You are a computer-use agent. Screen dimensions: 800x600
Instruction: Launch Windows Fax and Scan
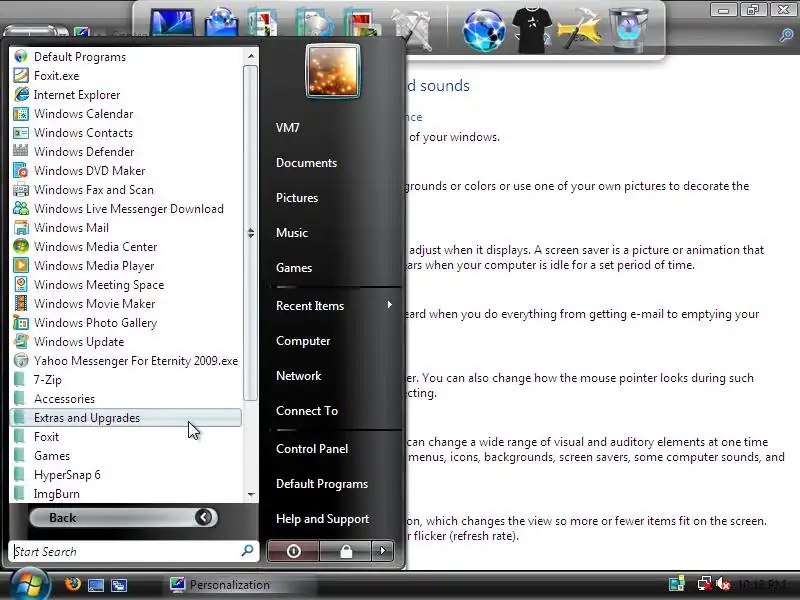pyautogui.click(x=126, y=190)
